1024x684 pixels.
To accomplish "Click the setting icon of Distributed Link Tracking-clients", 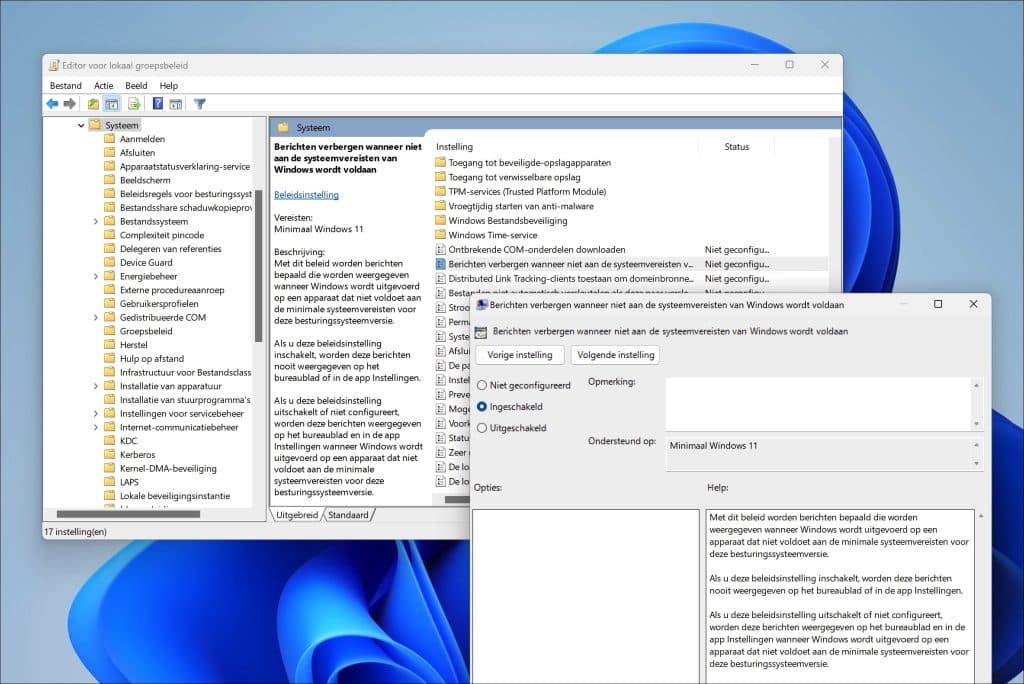I will coord(440,278).
